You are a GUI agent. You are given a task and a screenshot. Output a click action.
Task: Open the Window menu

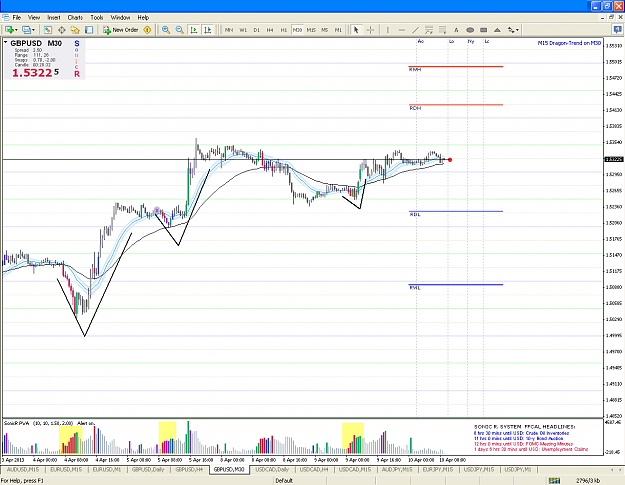click(x=120, y=18)
